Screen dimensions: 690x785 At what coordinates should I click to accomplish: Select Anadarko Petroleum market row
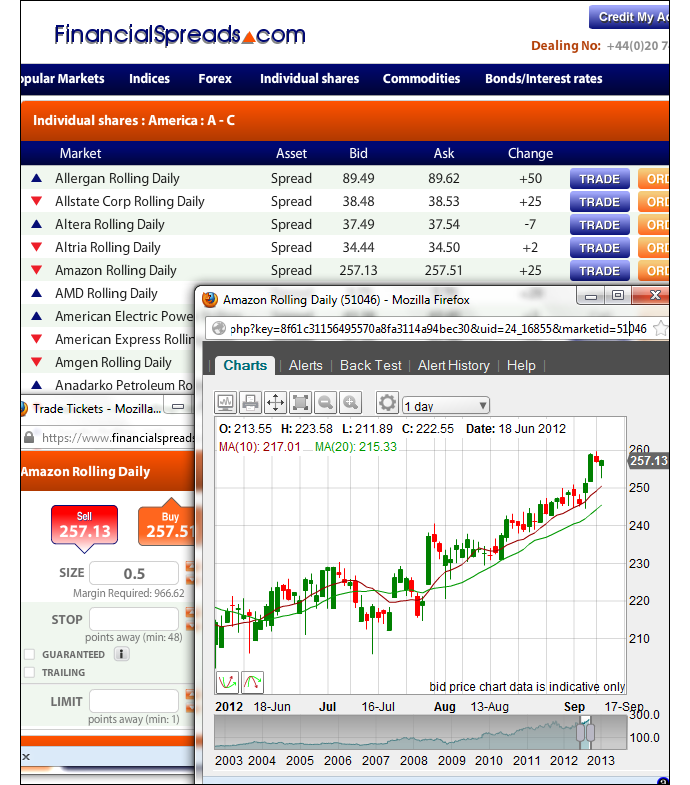(108, 384)
